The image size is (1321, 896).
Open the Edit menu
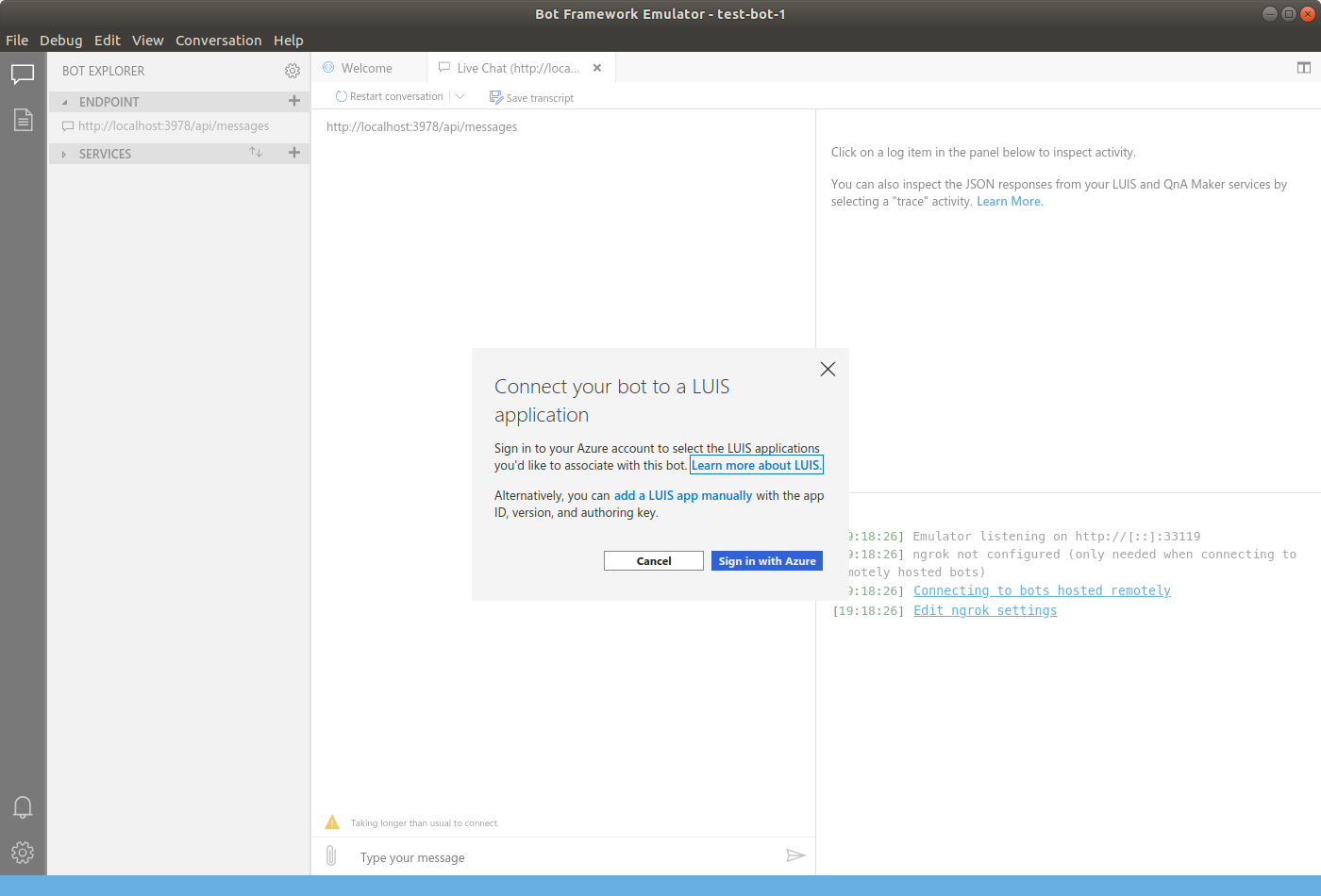[108, 41]
